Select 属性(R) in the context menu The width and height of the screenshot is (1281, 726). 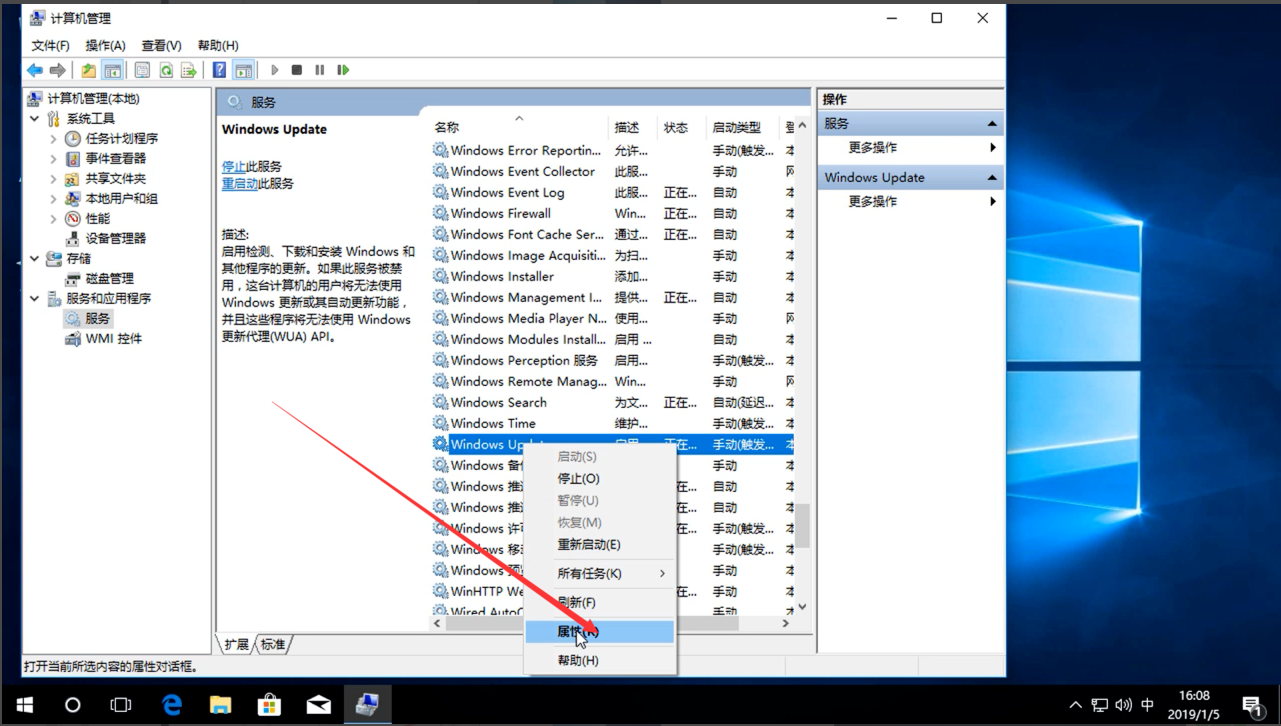tap(578, 632)
